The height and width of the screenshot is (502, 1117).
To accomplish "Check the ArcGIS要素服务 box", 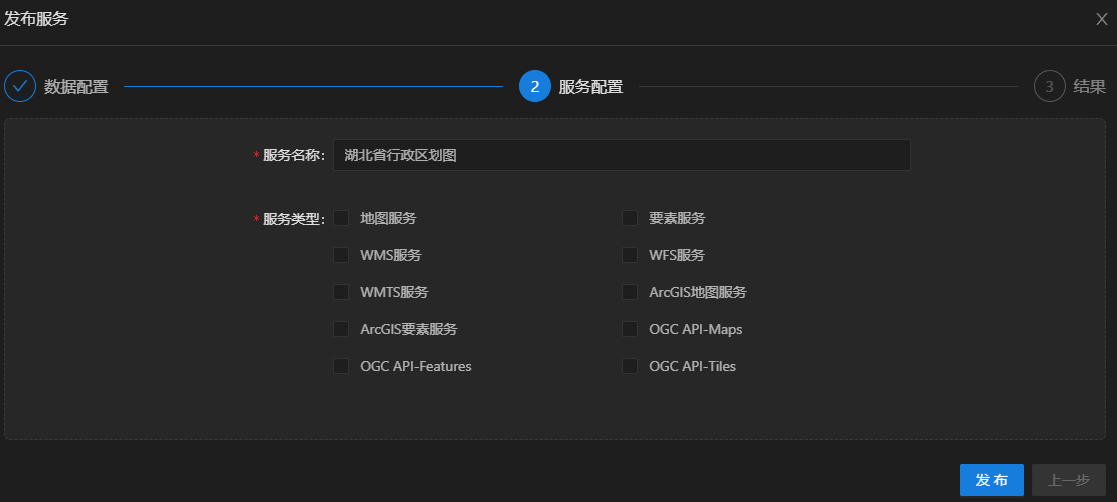I will point(341,329).
